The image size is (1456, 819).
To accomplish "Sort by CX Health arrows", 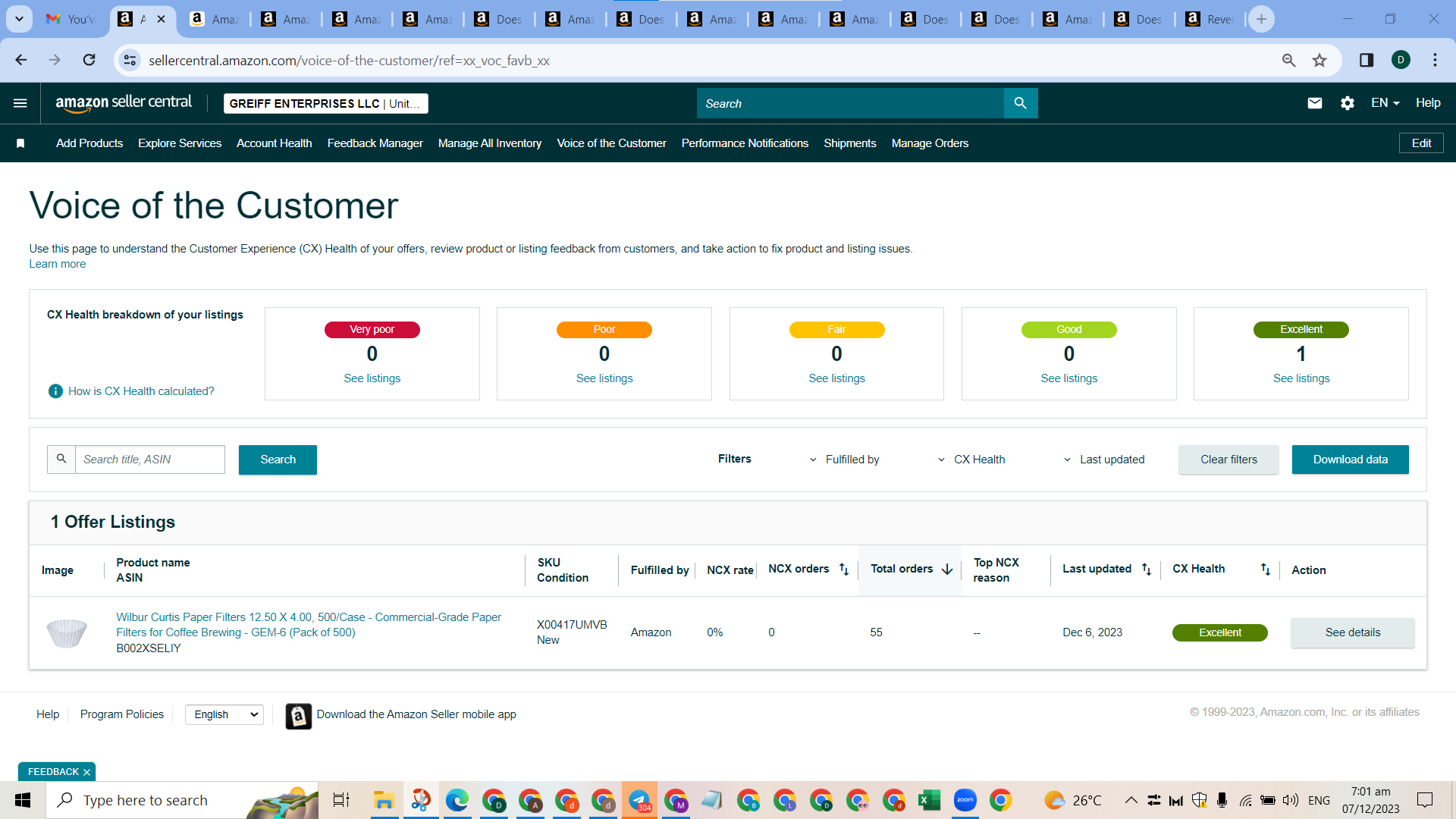I will coord(1266,570).
